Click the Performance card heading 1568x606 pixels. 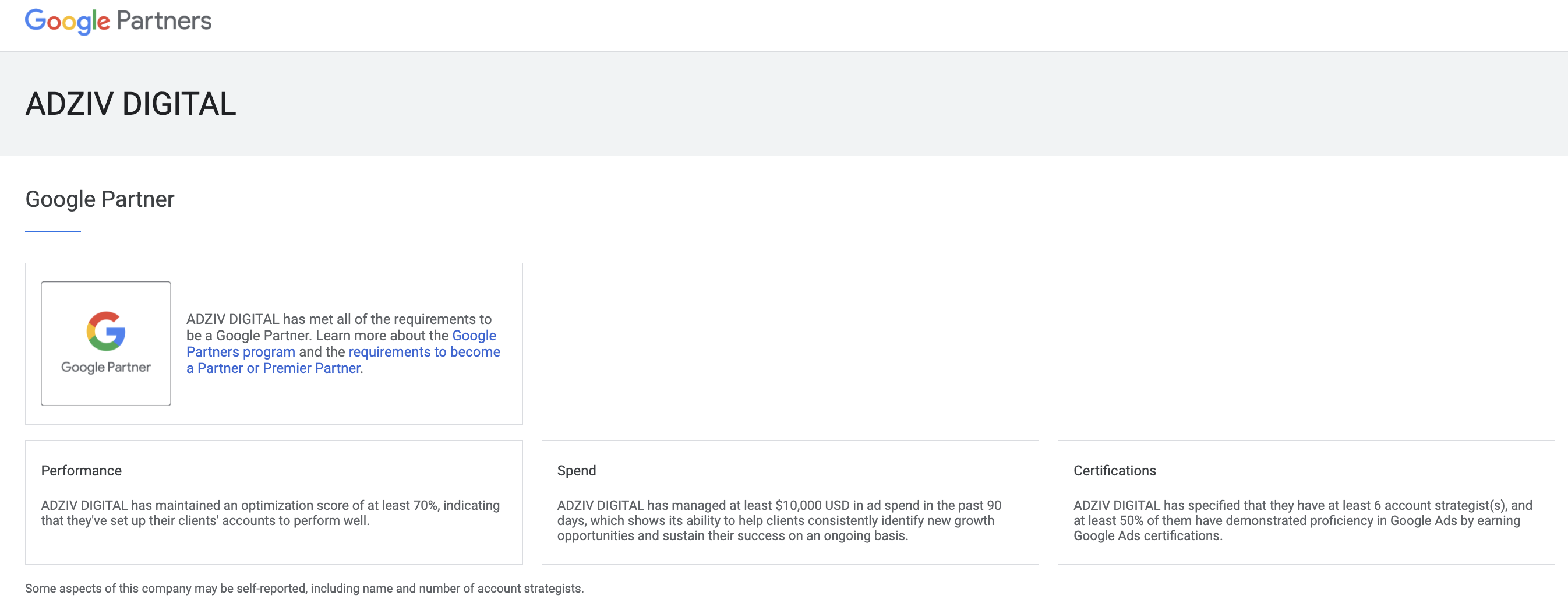coord(81,470)
